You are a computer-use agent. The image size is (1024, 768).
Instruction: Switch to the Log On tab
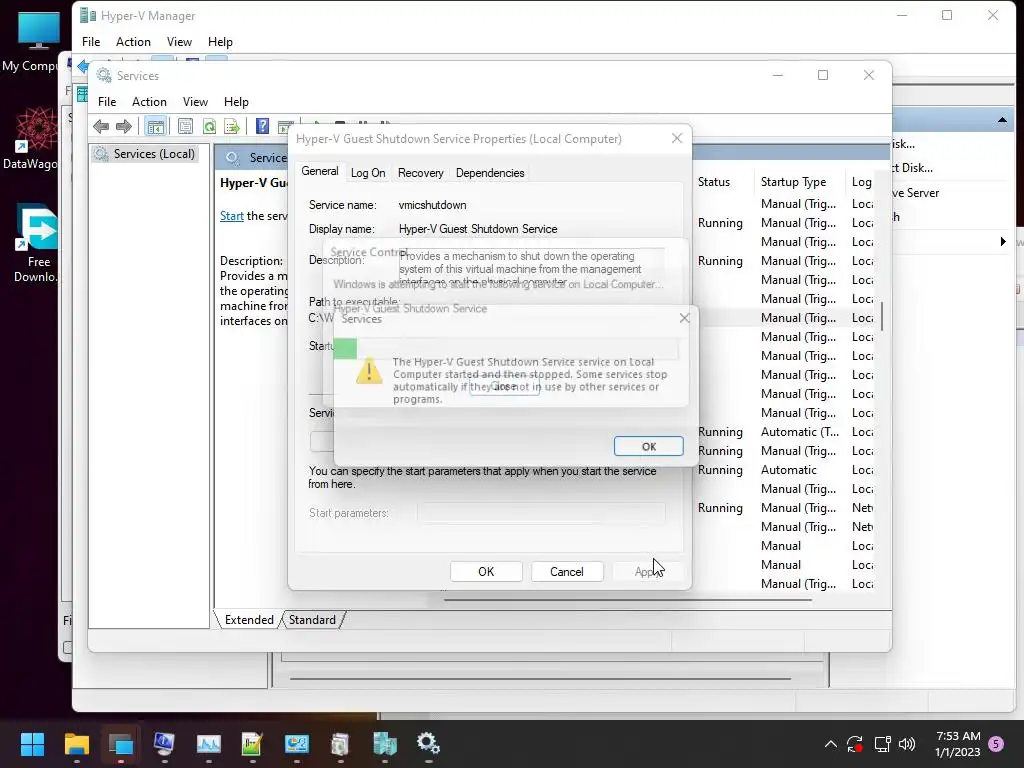point(368,173)
